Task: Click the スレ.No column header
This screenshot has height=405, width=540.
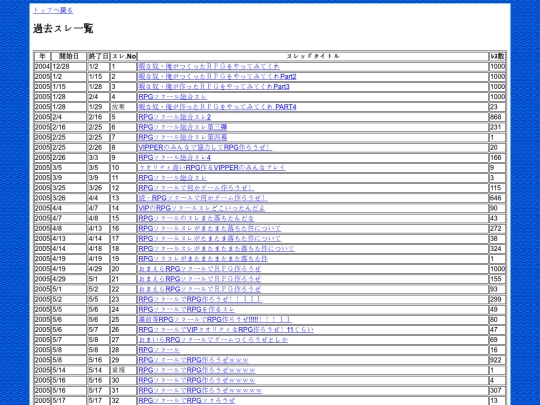Action: 124,56
